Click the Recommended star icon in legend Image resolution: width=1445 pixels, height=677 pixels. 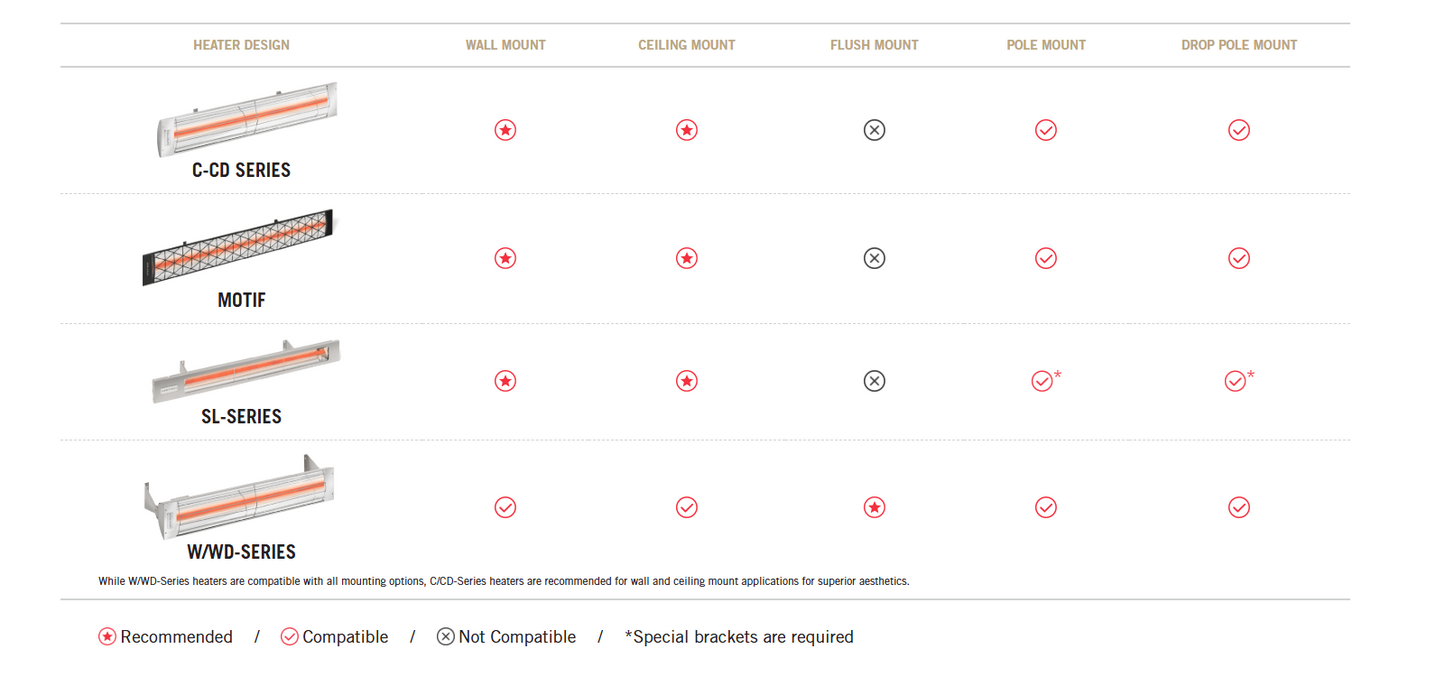pos(107,637)
